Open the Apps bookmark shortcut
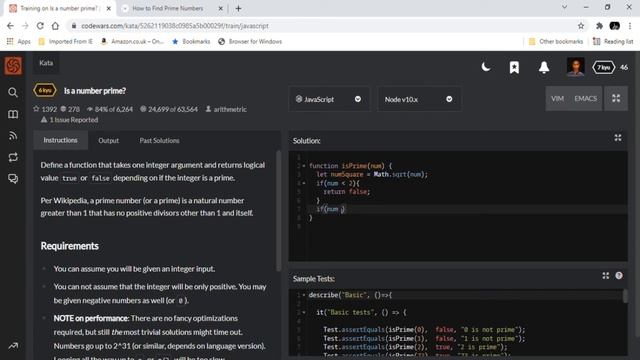Screen dimensions: 640x360 pos(18,41)
